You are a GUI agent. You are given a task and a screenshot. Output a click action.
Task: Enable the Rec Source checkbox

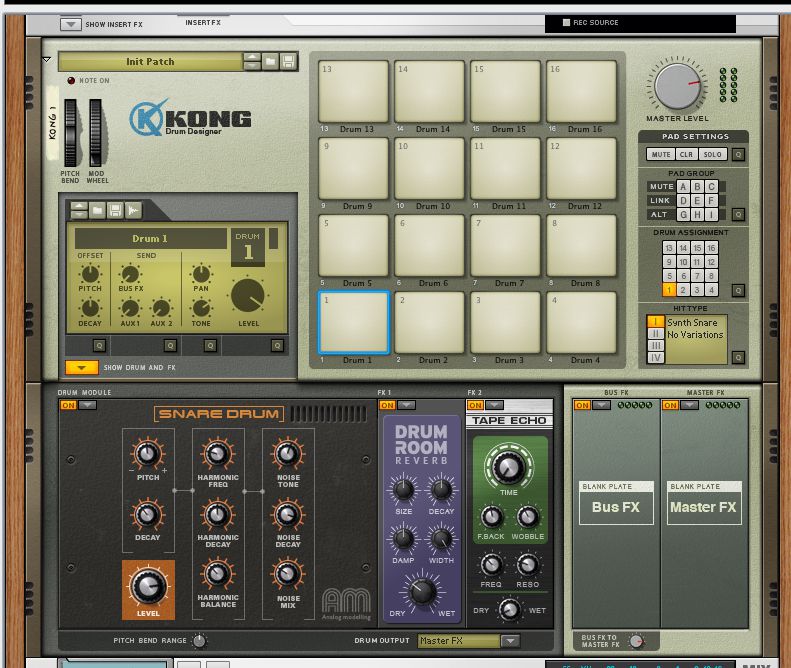point(566,22)
